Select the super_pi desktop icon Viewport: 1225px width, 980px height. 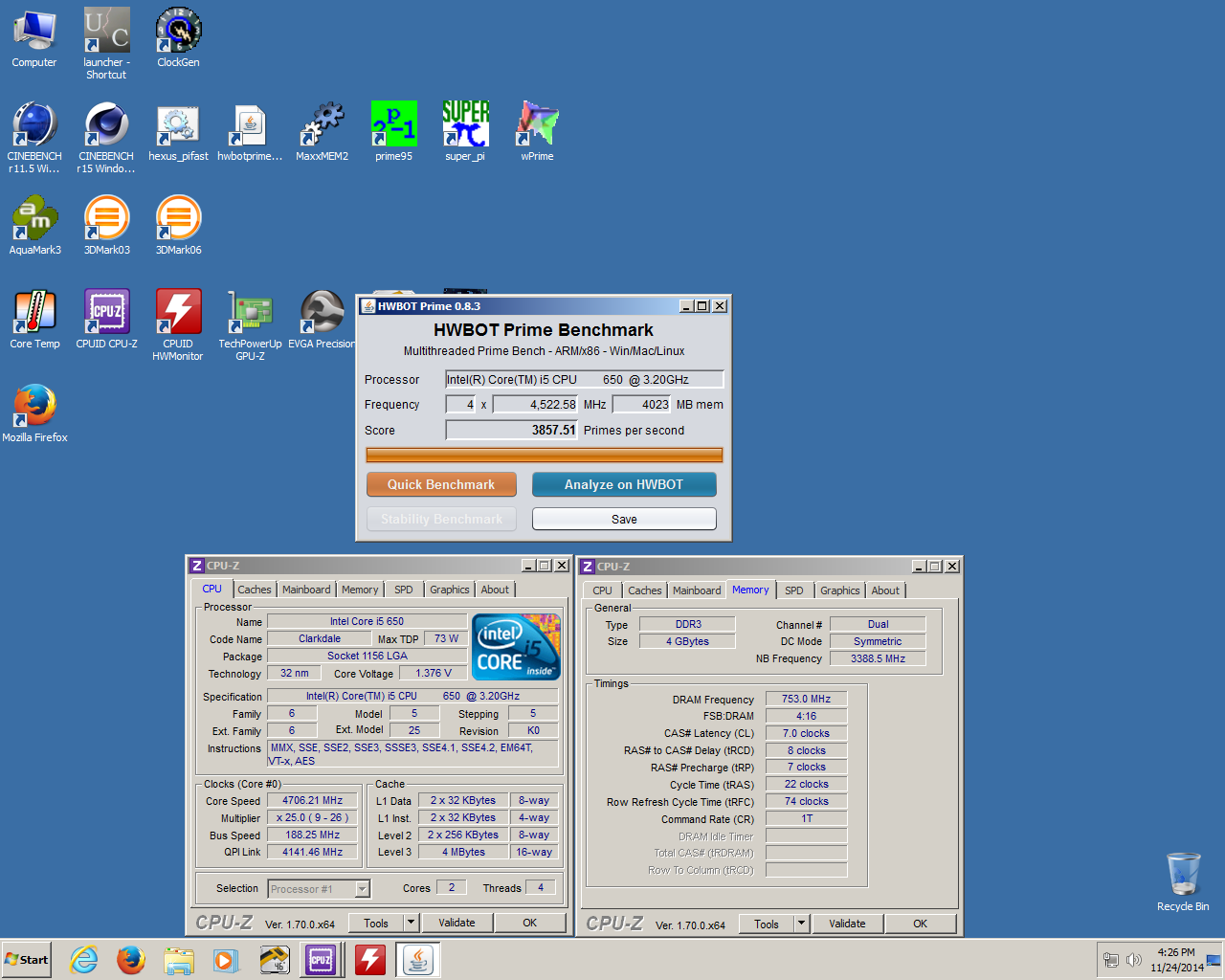pos(465,132)
